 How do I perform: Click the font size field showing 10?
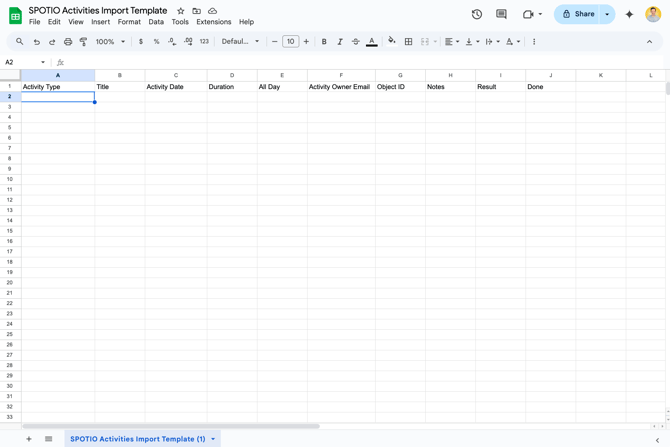[291, 41]
